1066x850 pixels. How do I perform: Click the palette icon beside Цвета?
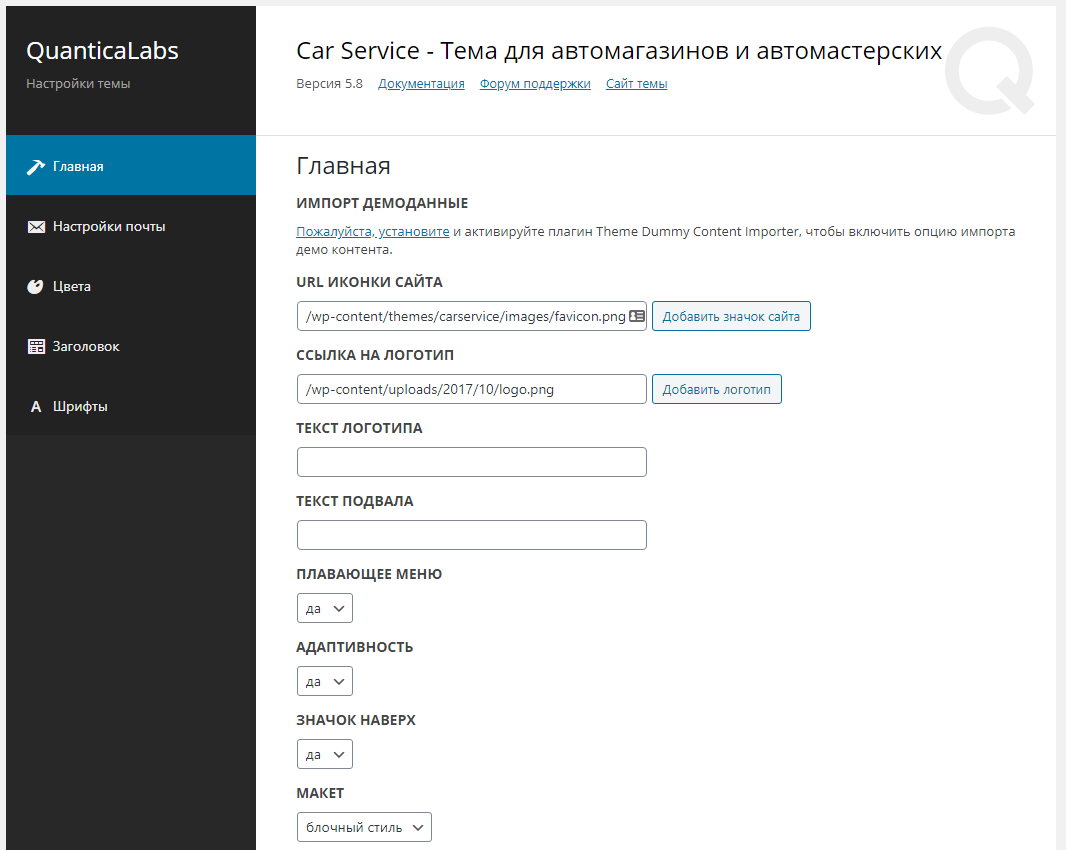tap(35, 286)
